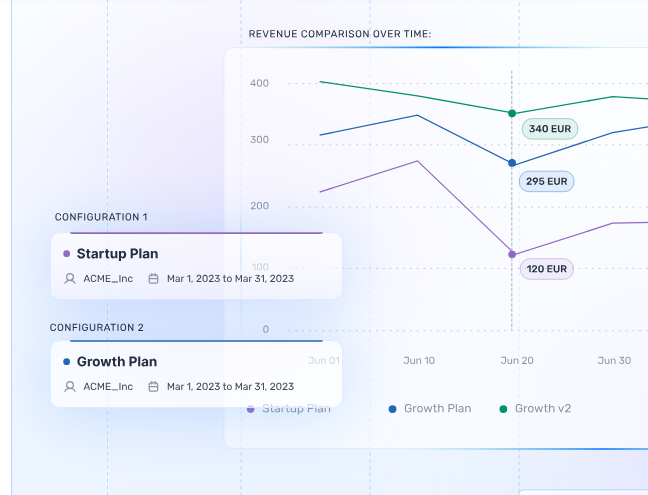Toggle the Growth Plan series in legend
The image size is (648, 495).
[x=429, y=409]
